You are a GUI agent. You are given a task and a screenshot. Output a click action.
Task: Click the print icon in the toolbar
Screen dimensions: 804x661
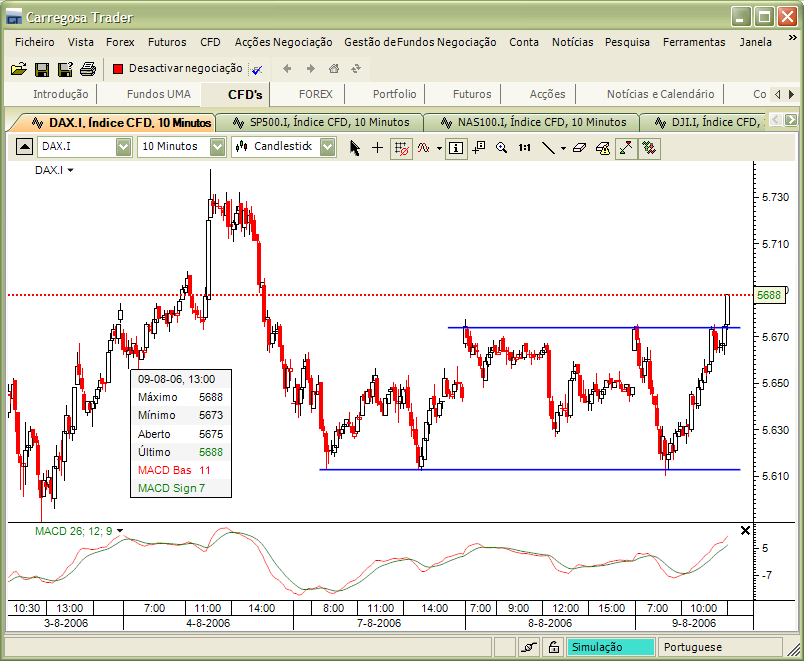88,68
